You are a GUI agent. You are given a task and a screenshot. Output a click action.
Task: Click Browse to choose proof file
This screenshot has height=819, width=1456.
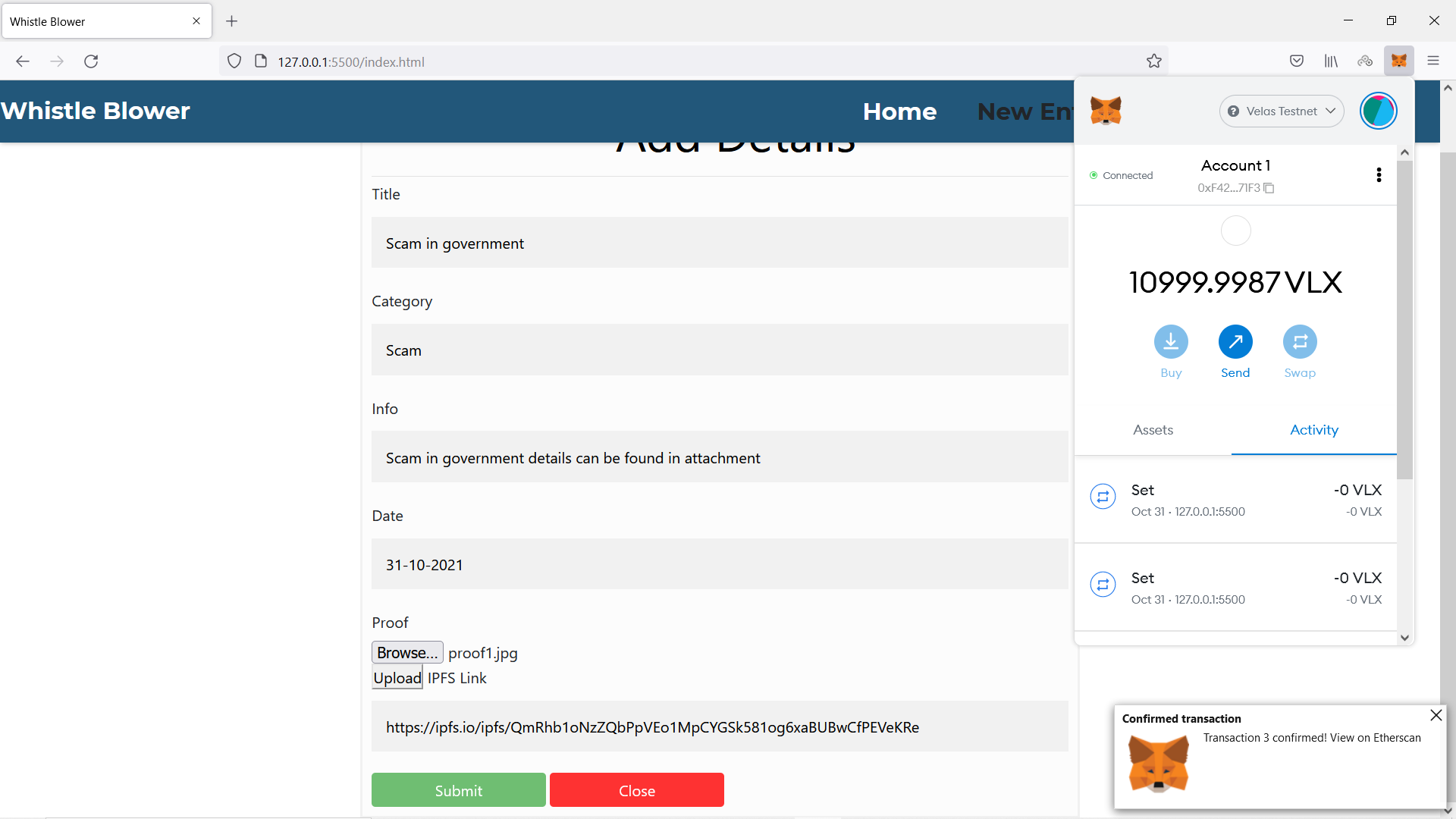[407, 653]
